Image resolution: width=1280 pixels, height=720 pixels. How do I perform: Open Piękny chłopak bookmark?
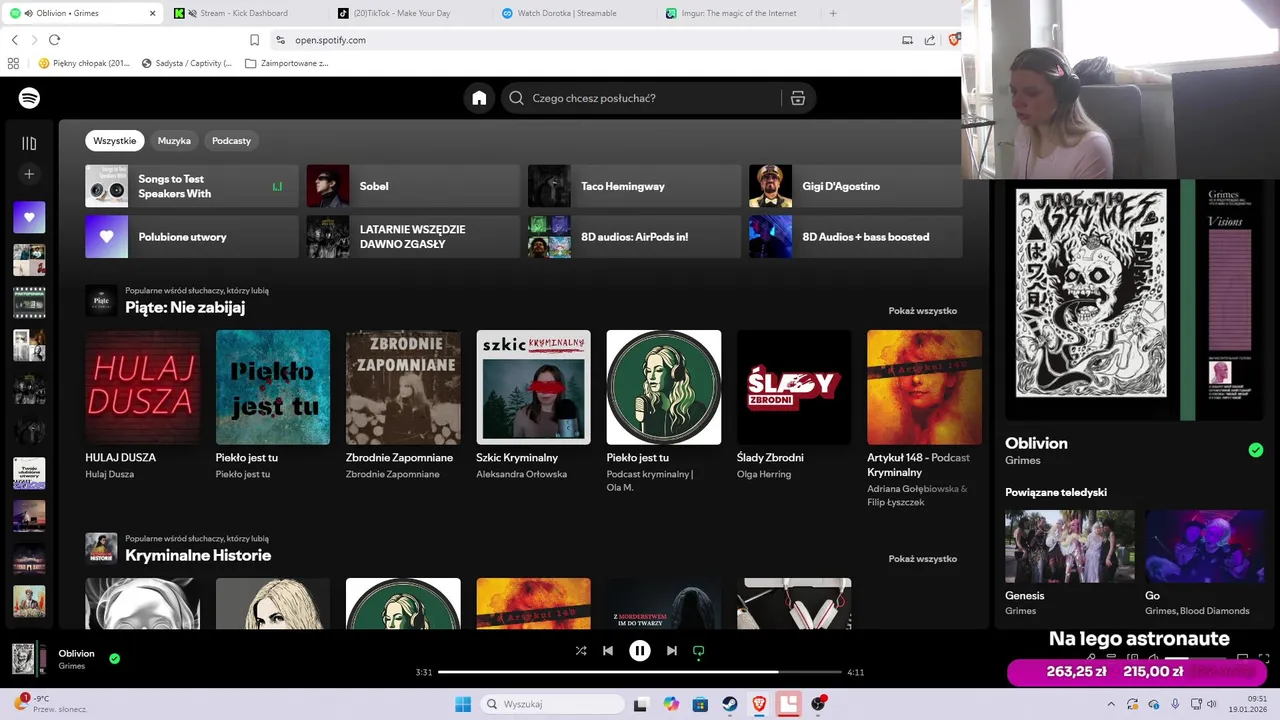pos(84,63)
